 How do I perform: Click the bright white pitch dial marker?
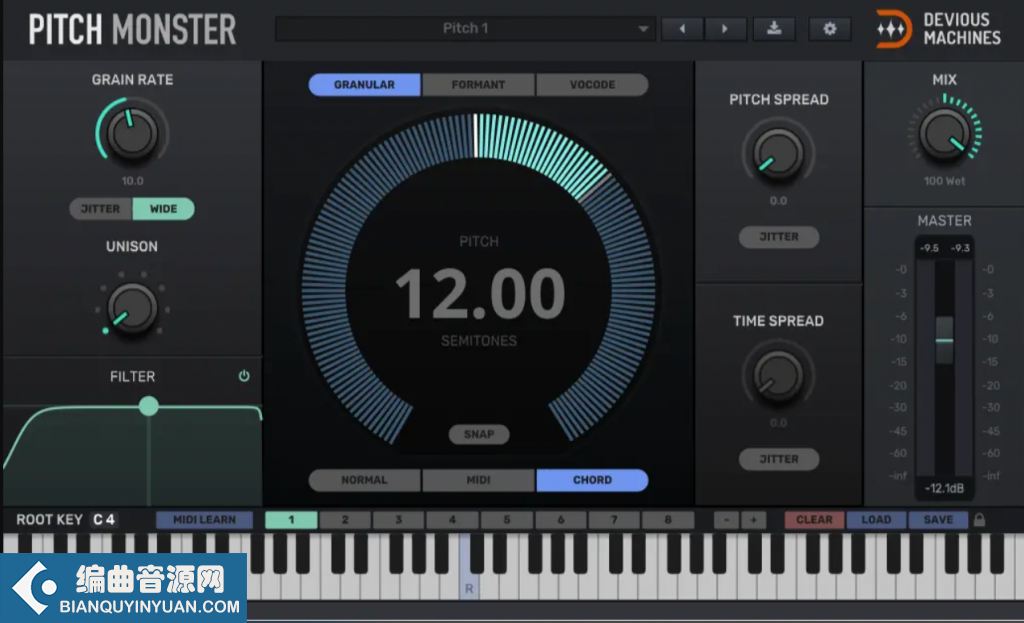tap(475, 136)
